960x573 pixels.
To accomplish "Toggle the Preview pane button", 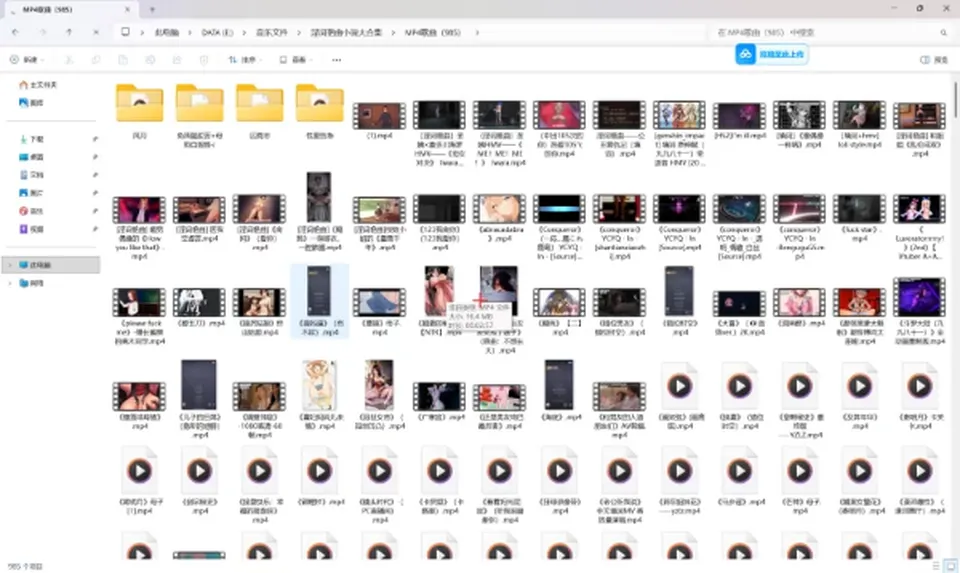I will pyautogui.click(x=934, y=59).
